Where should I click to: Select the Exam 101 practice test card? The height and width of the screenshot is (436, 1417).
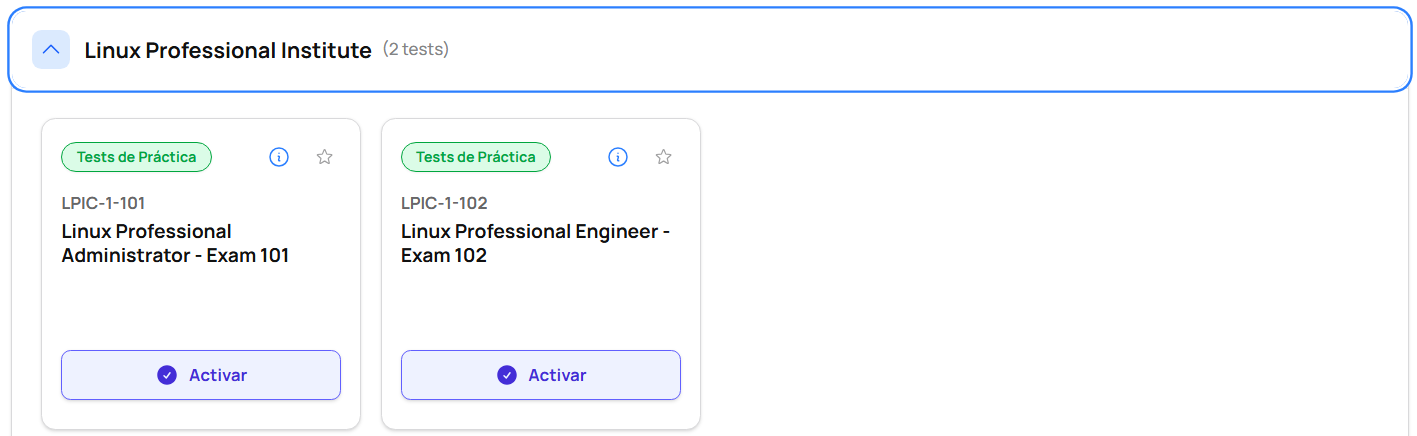pyautogui.click(x=200, y=305)
